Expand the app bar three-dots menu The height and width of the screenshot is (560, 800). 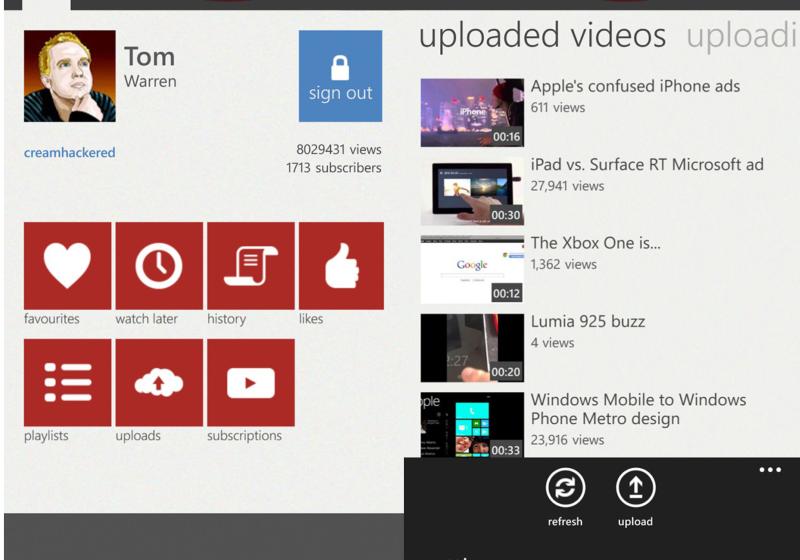769,470
